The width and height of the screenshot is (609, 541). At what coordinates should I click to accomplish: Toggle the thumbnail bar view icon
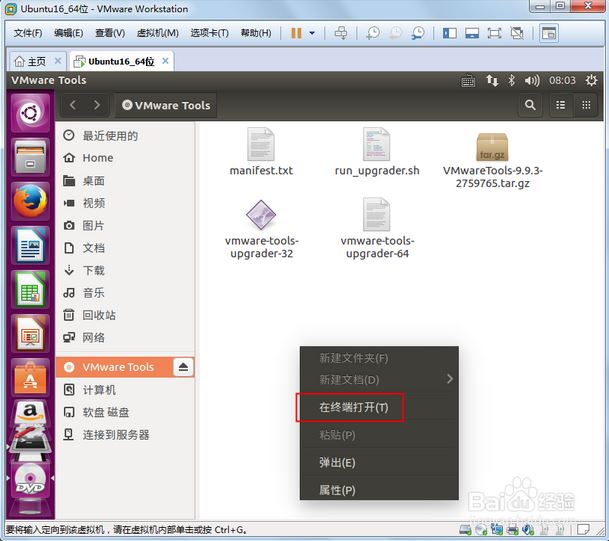[472, 33]
